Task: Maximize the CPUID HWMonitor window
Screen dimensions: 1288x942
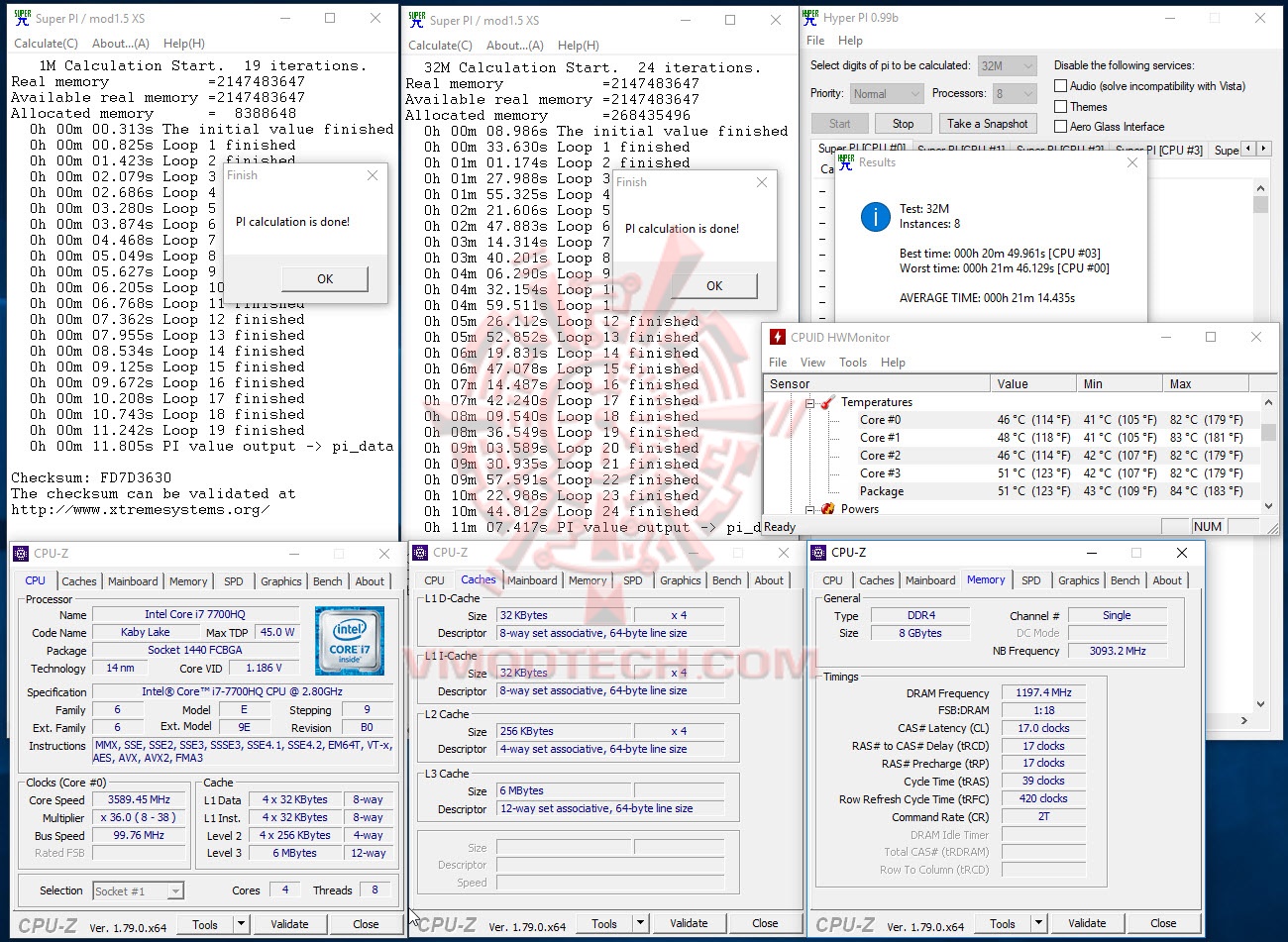Action: coord(1211,337)
